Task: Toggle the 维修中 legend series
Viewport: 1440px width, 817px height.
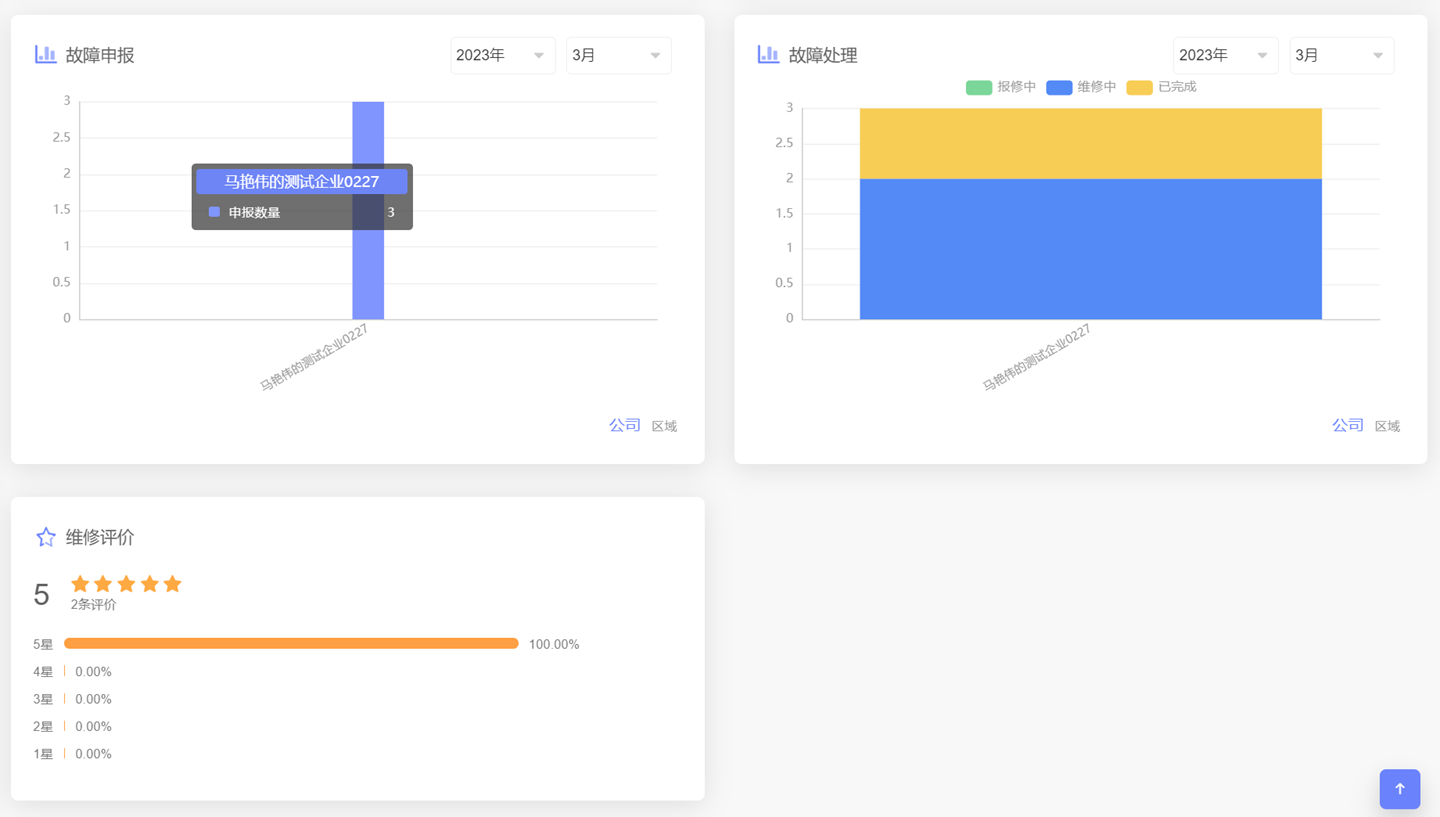Action: coord(1081,87)
